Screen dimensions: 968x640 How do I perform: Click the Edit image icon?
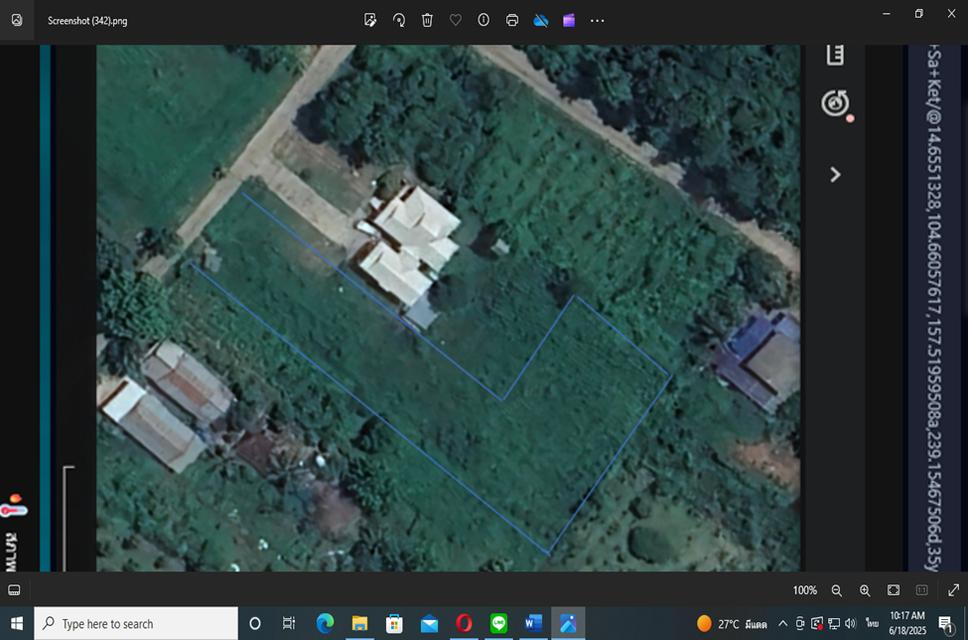pos(370,20)
